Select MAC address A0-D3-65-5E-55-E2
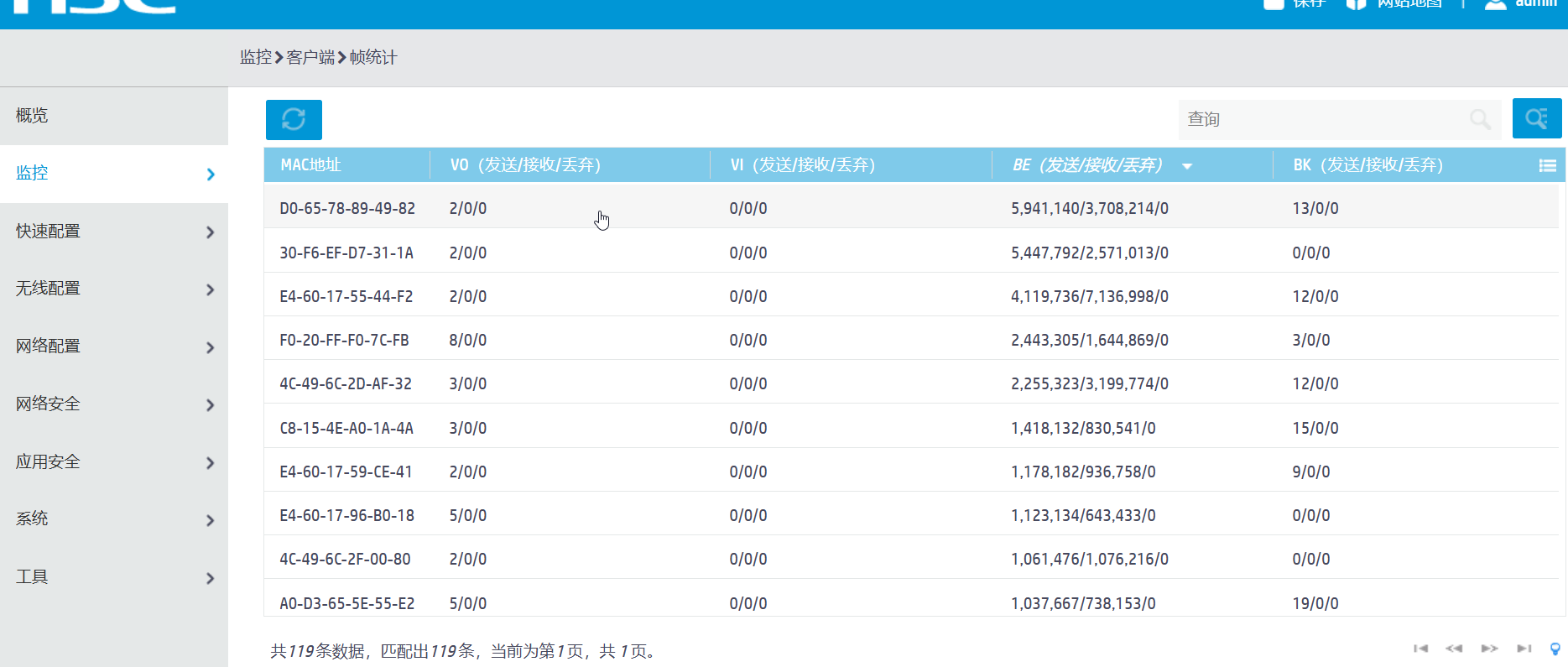 point(347,603)
